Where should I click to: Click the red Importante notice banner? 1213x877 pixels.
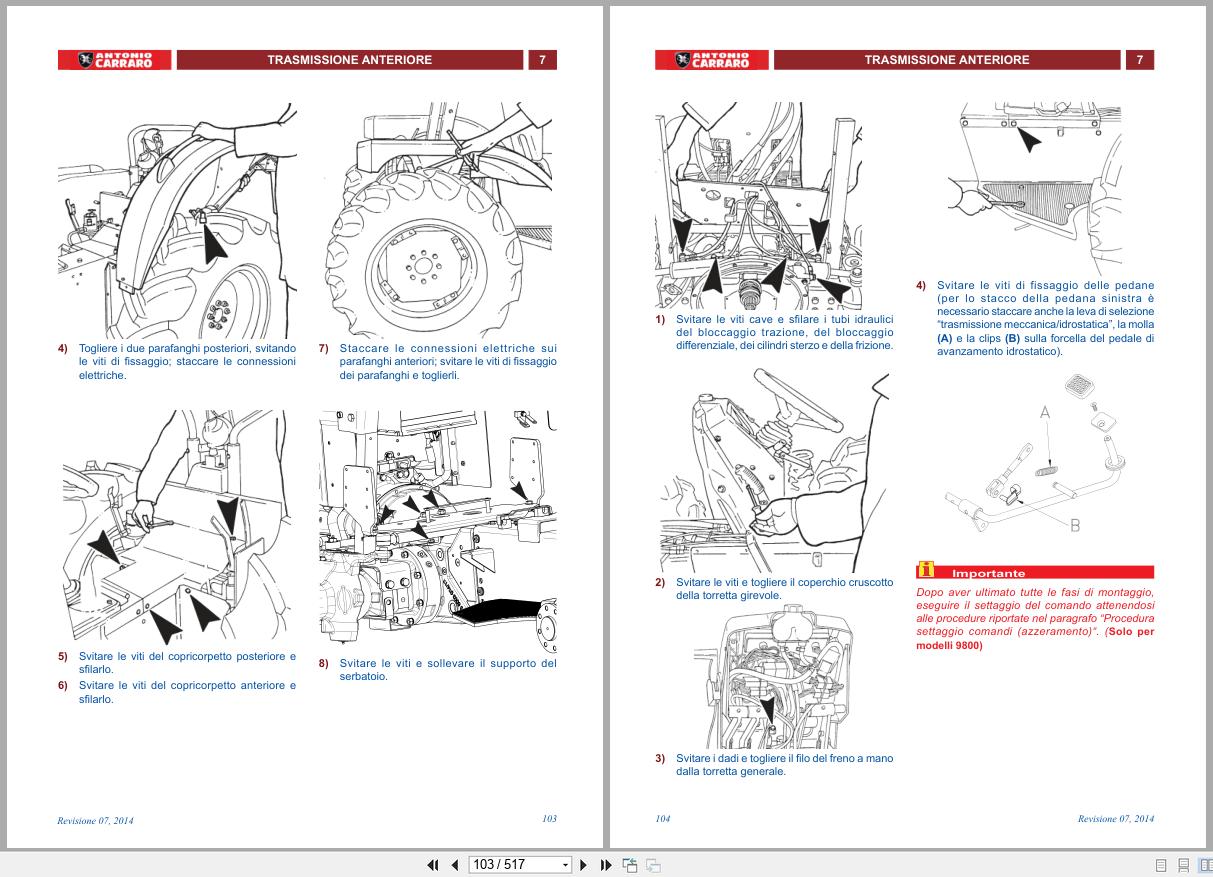tap(1035, 572)
